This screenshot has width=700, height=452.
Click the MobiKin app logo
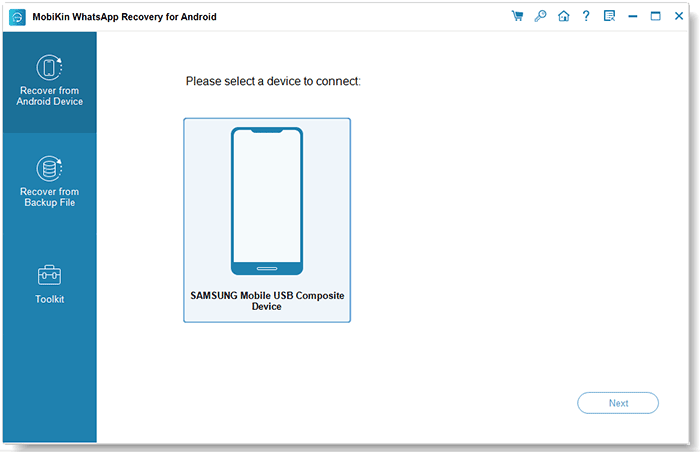[17, 17]
